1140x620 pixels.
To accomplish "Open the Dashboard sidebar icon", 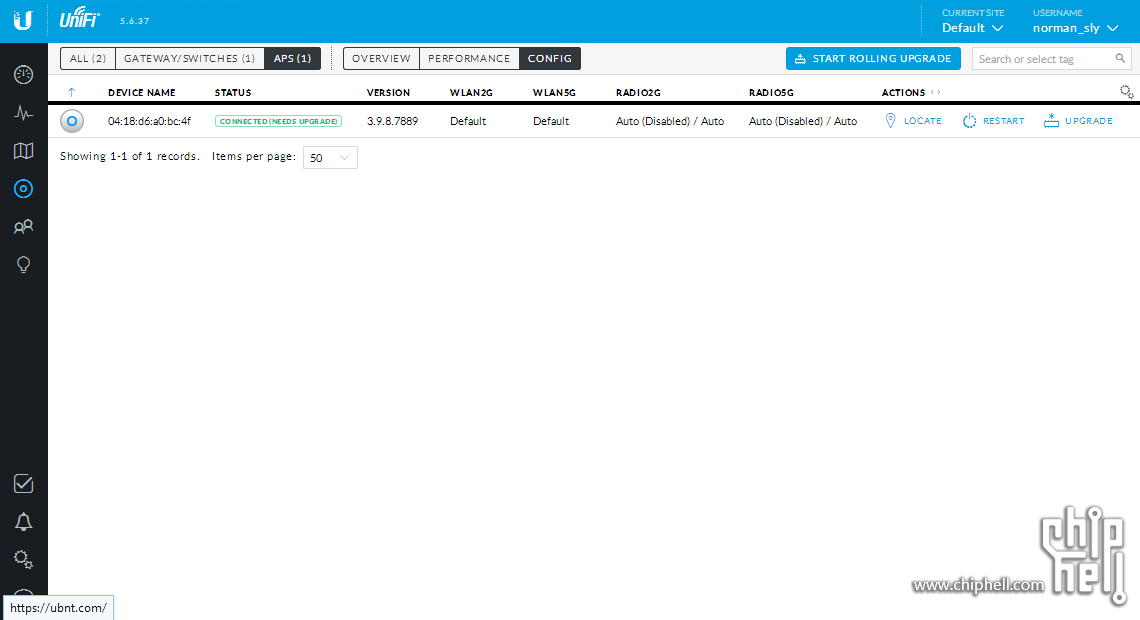I will pos(23,75).
